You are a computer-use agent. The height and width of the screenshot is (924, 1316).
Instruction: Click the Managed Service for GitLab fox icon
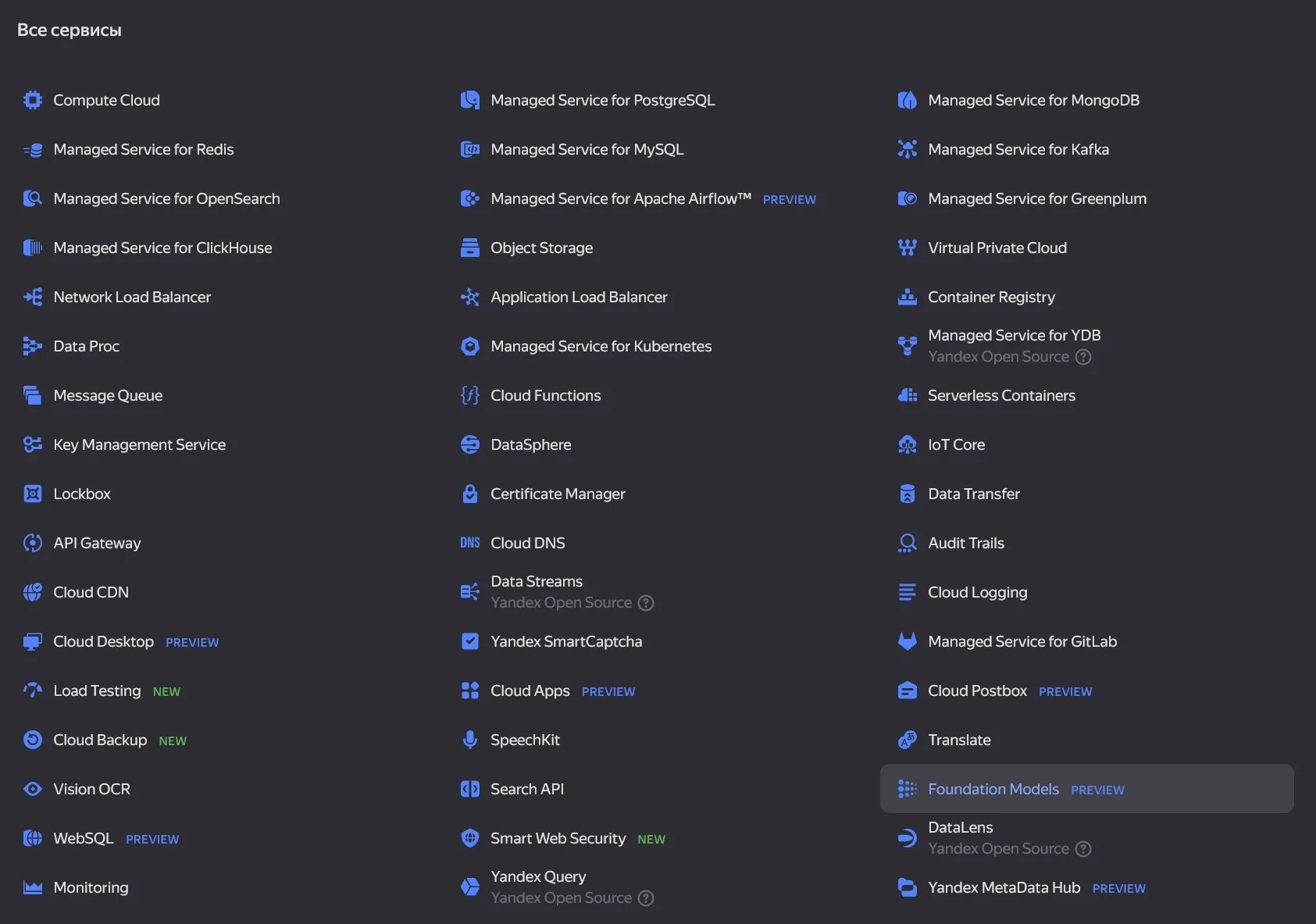(x=907, y=641)
